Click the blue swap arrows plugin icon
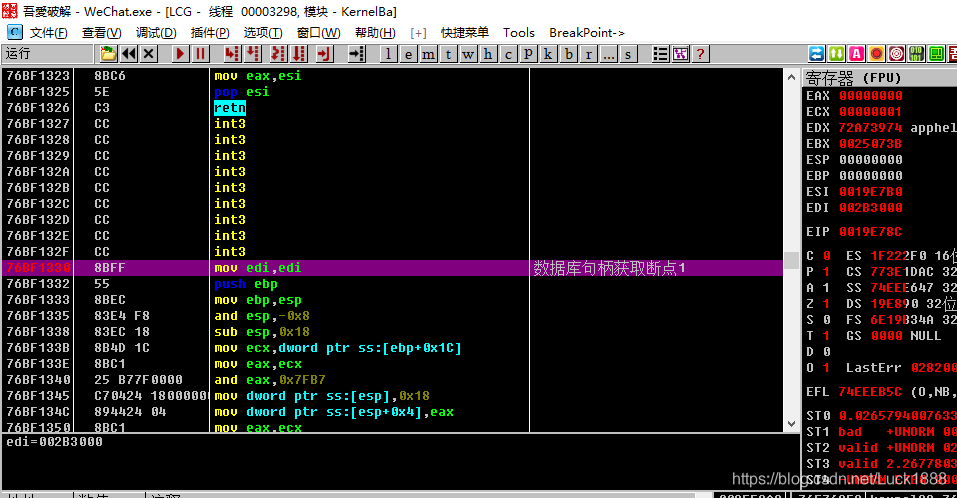This screenshot has width=957, height=498. [817, 54]
